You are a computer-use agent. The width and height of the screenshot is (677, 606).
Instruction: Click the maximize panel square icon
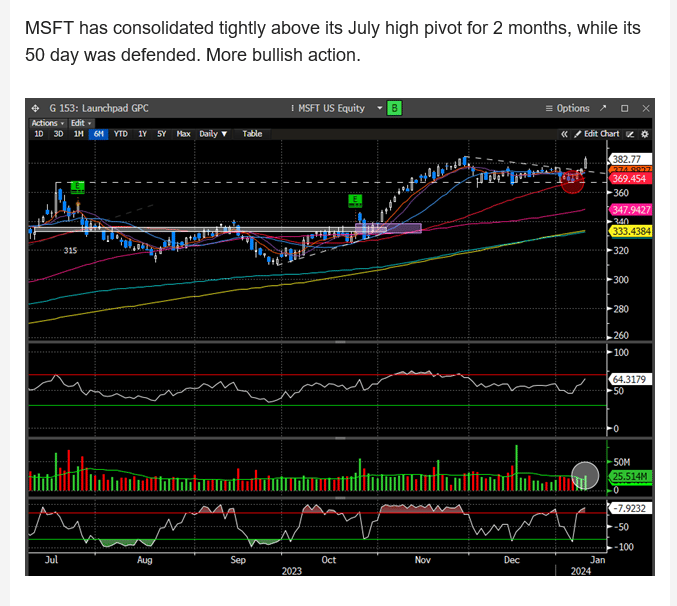[x=624, y=108]
